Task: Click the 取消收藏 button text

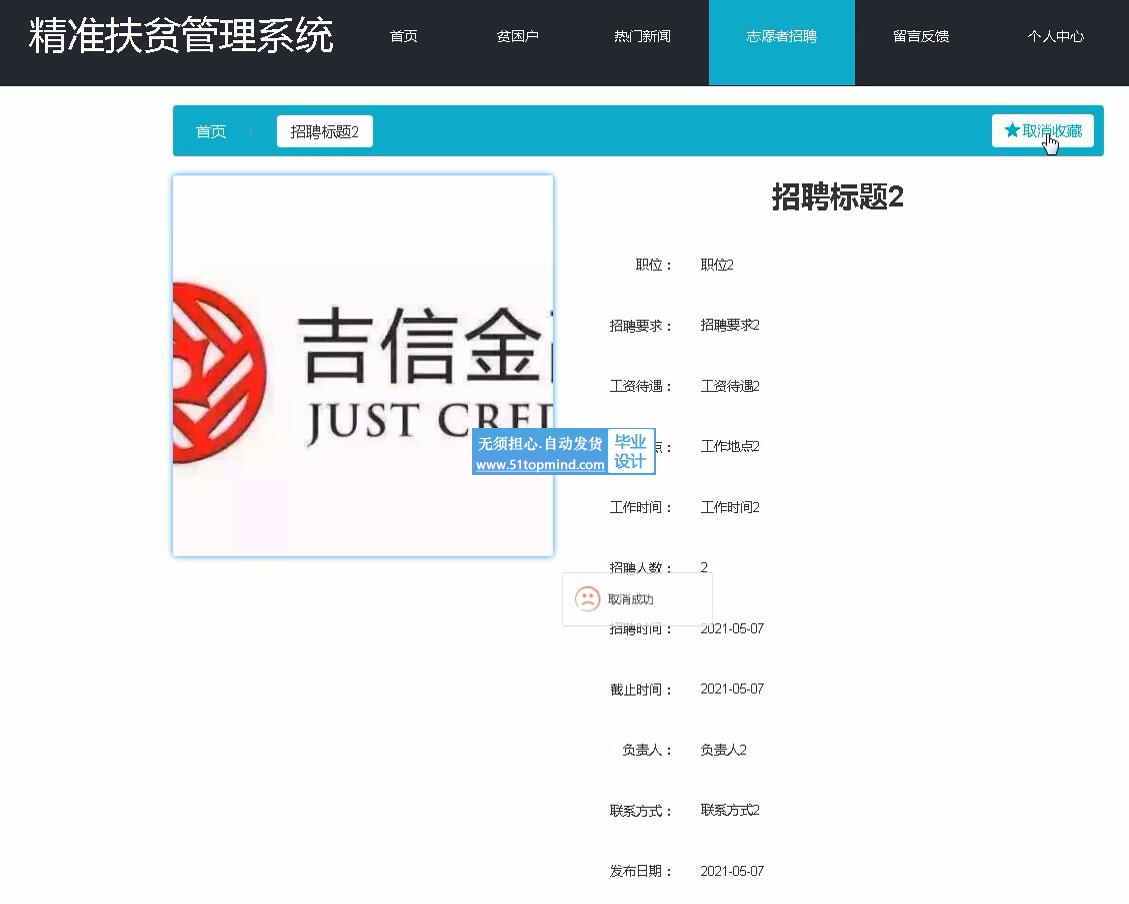Action: [1052, 130]
